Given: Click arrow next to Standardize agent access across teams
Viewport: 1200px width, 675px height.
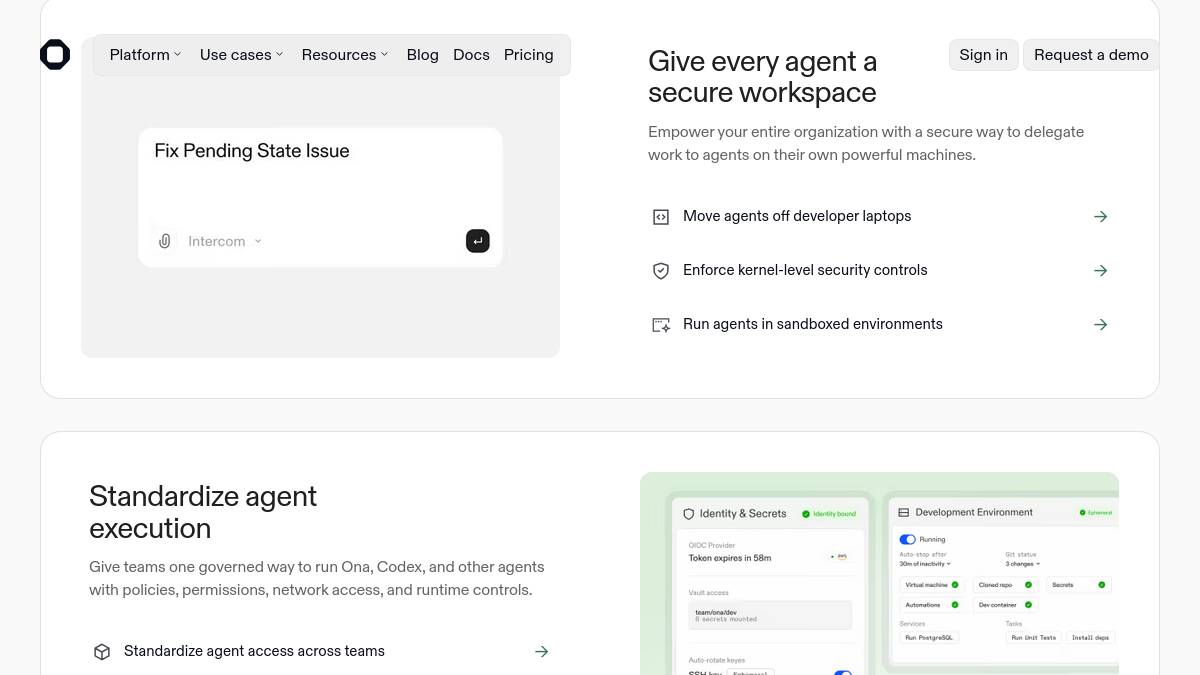Looking at the screenshot, I should click(x=542, y=651).
